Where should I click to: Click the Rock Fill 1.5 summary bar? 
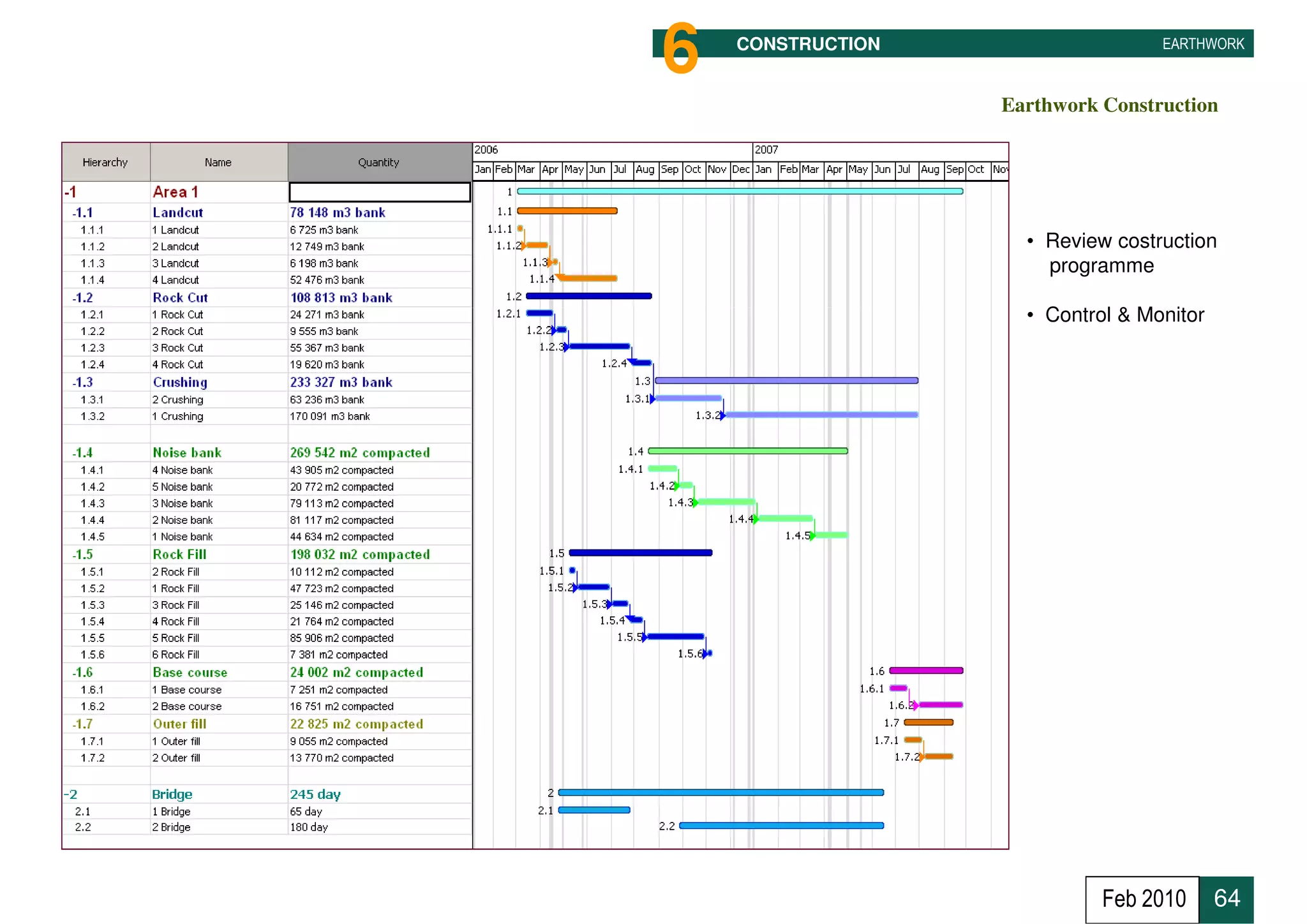tap(640, 553)
